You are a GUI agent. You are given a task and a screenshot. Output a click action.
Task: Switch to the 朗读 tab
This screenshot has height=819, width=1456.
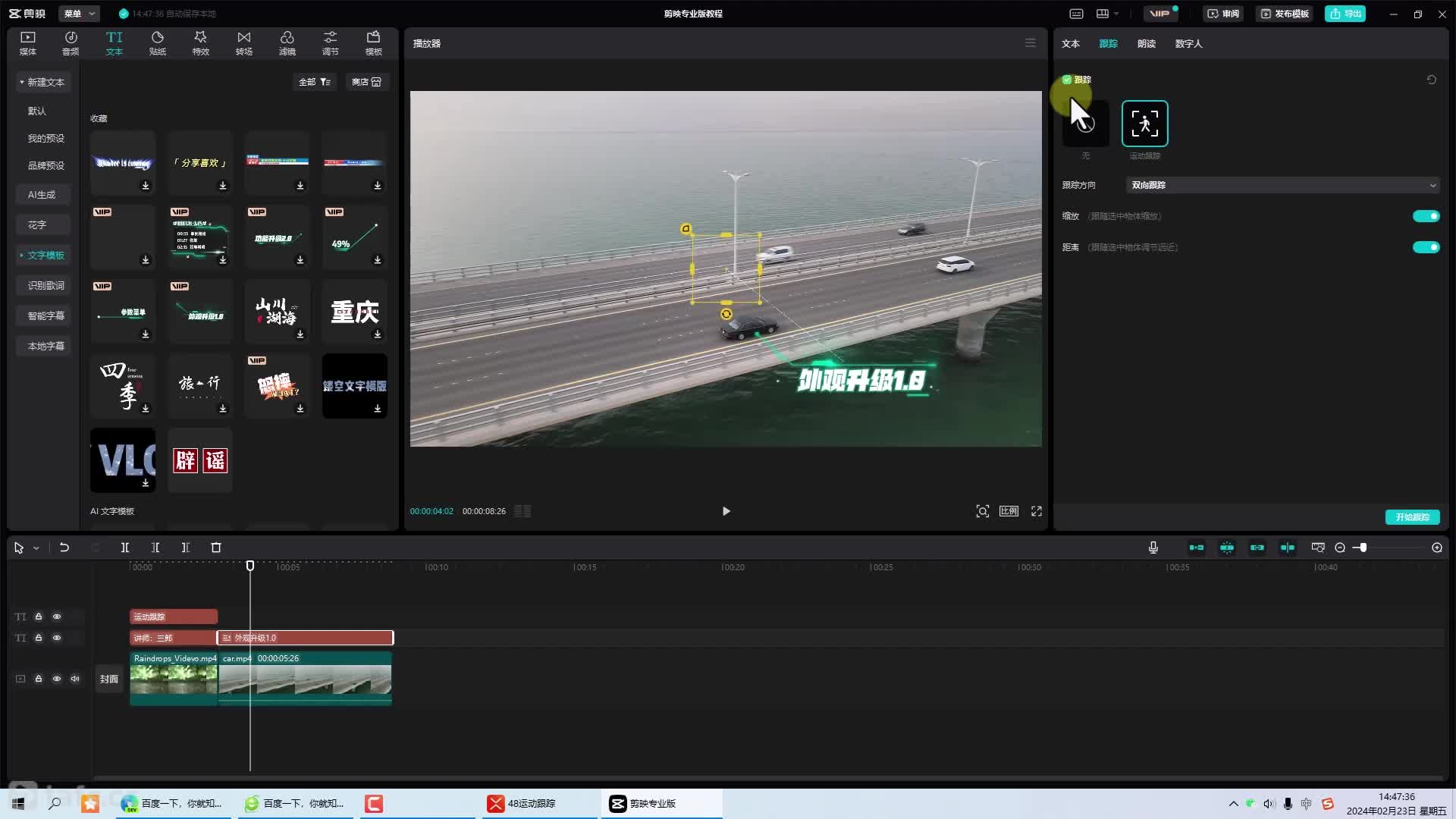point(1147,44)
